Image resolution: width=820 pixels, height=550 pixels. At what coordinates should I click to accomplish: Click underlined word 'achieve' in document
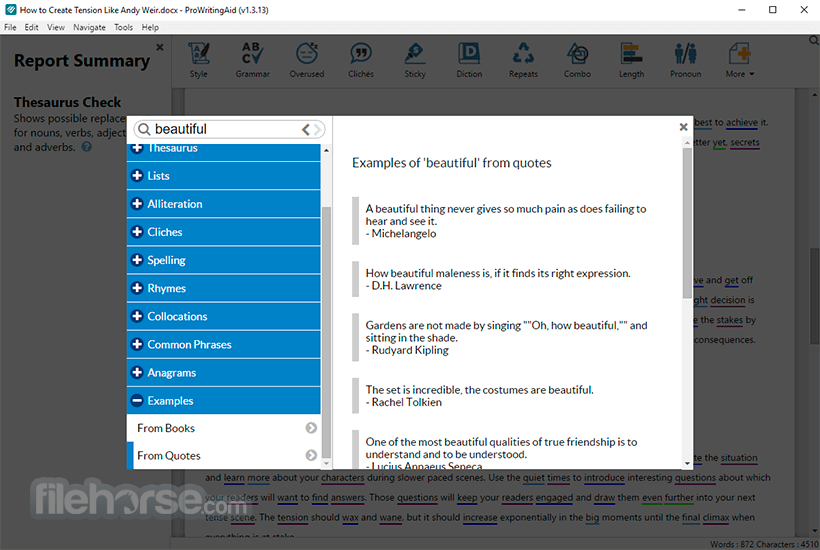pos(742,122)
